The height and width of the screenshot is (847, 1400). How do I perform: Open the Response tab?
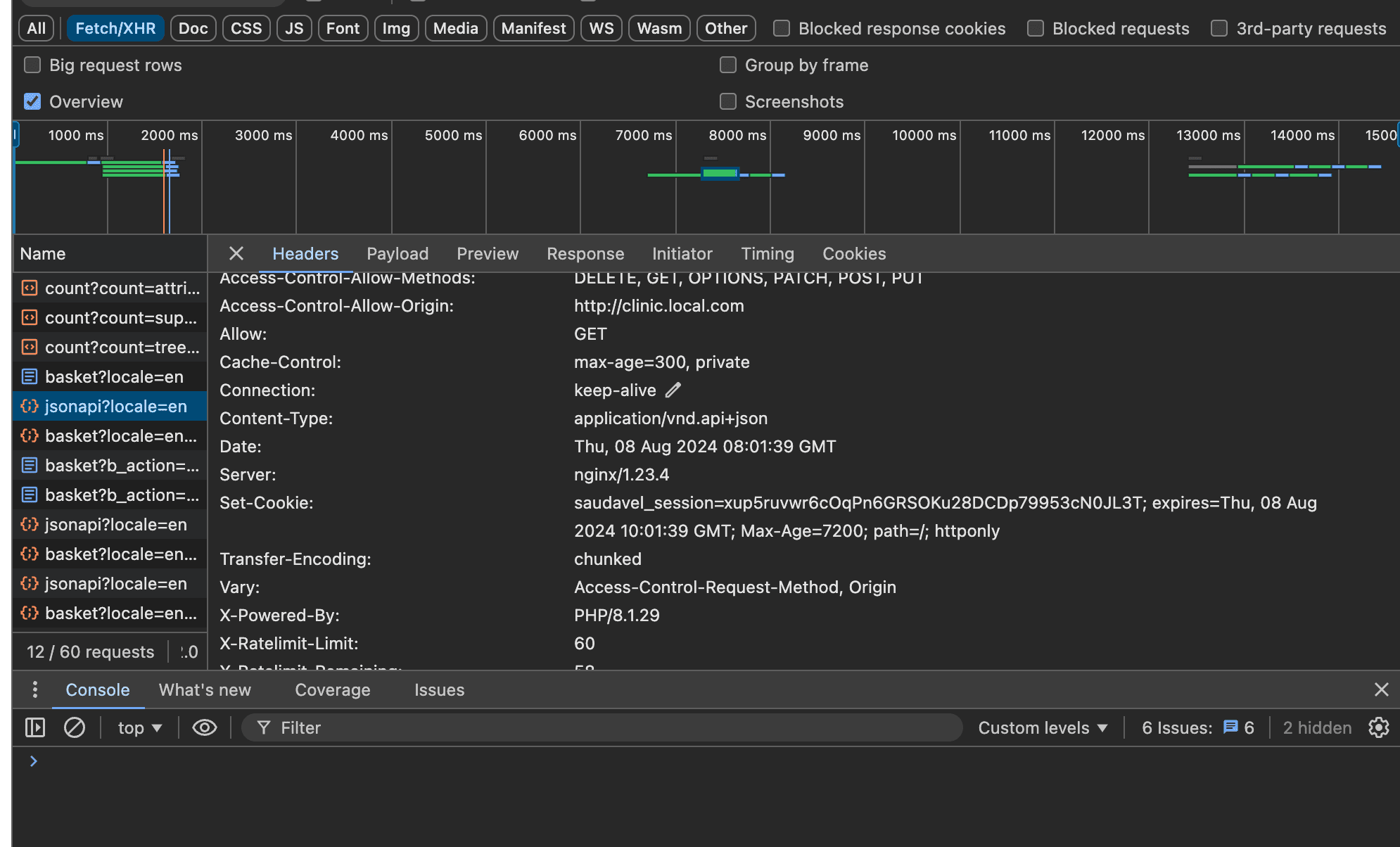click(x=585, y=253)
